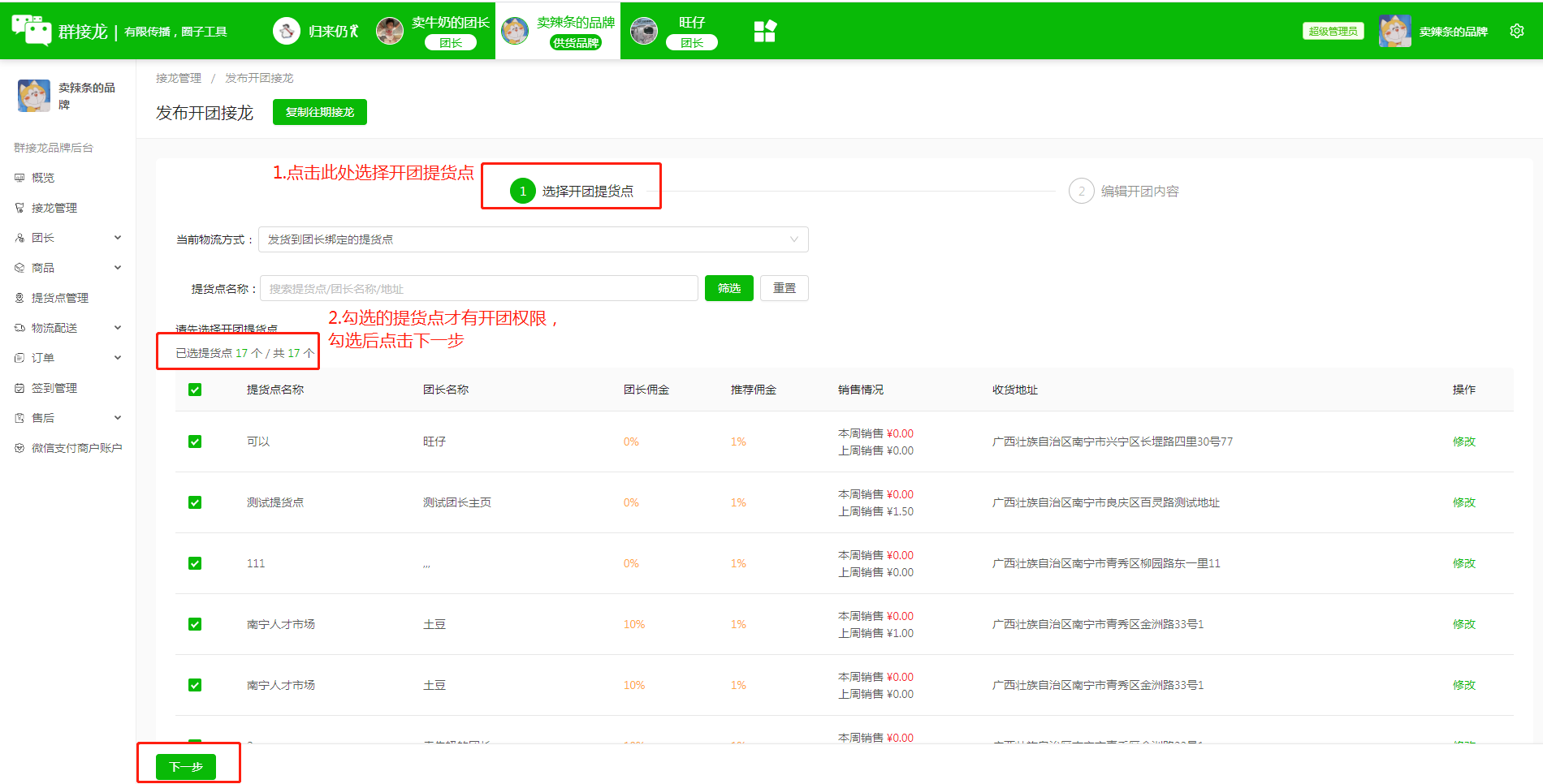The image size is (1543, 784).
Task: Open 概览 in the sidebar
Action: [43, 178]
